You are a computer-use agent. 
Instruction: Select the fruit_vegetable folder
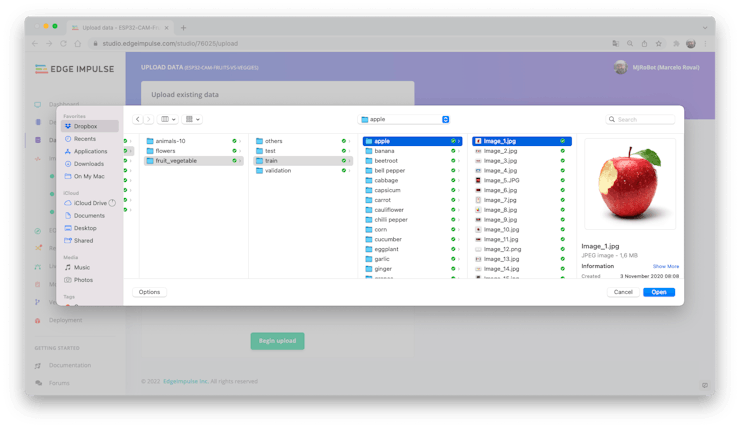193,161
